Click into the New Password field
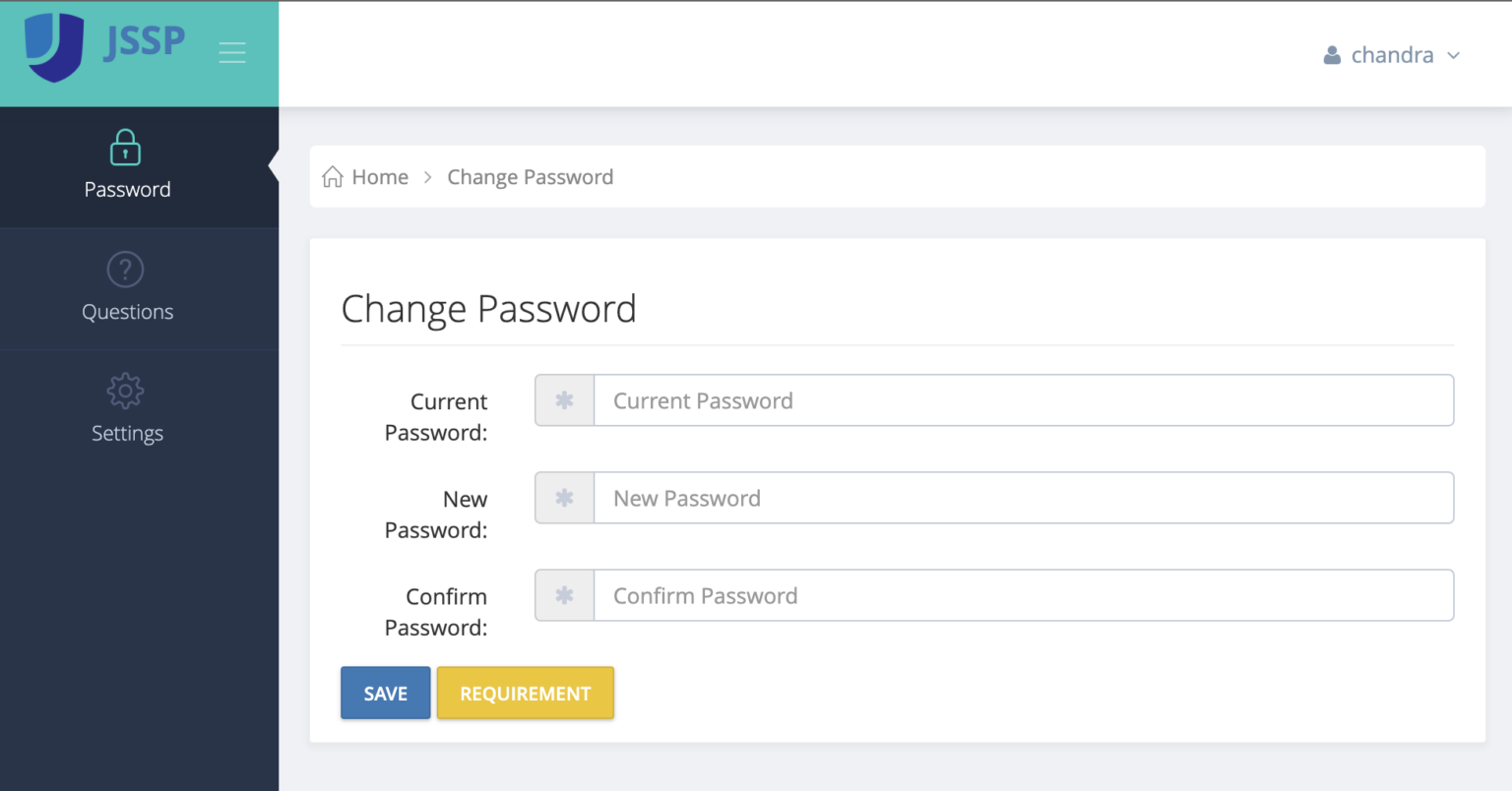1512x791 pixels. point(1023,498)
